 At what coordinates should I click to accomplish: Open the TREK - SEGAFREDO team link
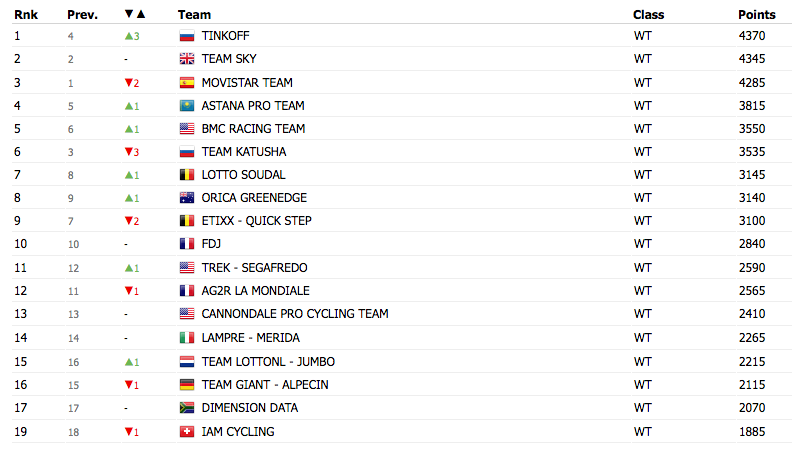[254, 268]
